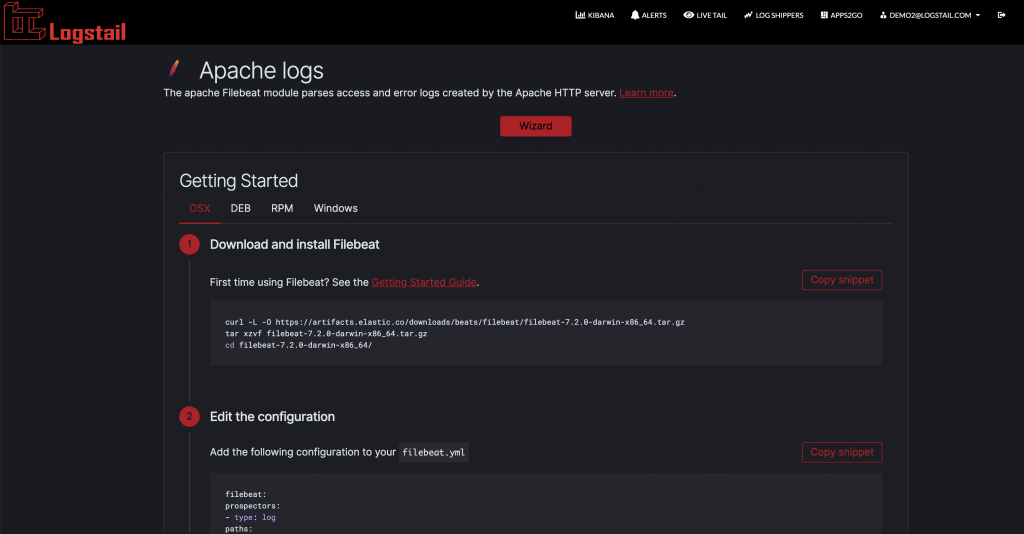Click the Log Shippers chart icon
Viewport: 1024px width, 534px height.
pyautogui.click(x=748, y=16)
